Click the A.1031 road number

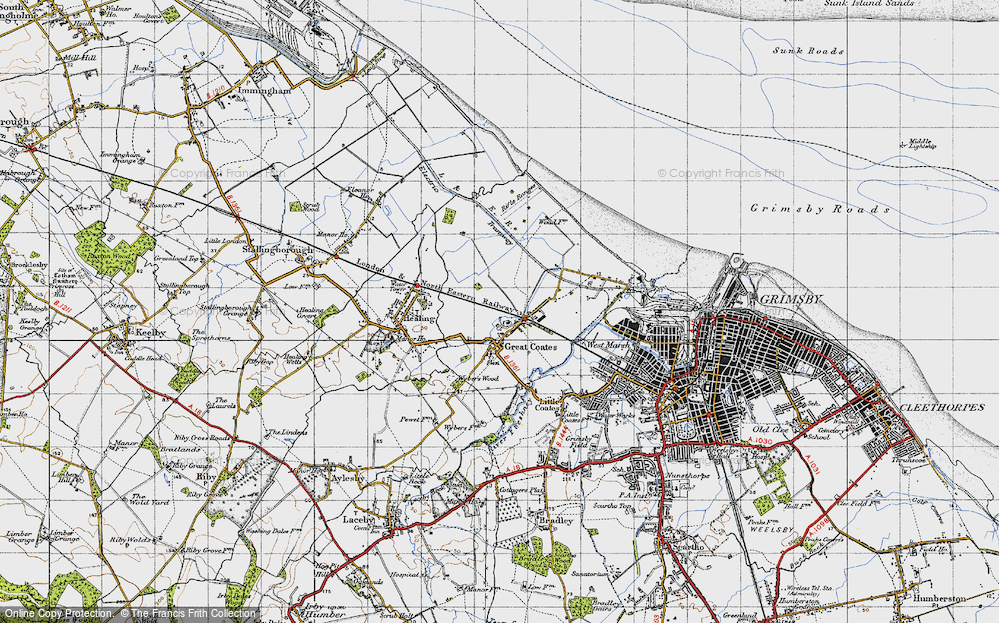pyautogui.click(x=812, y=464)
